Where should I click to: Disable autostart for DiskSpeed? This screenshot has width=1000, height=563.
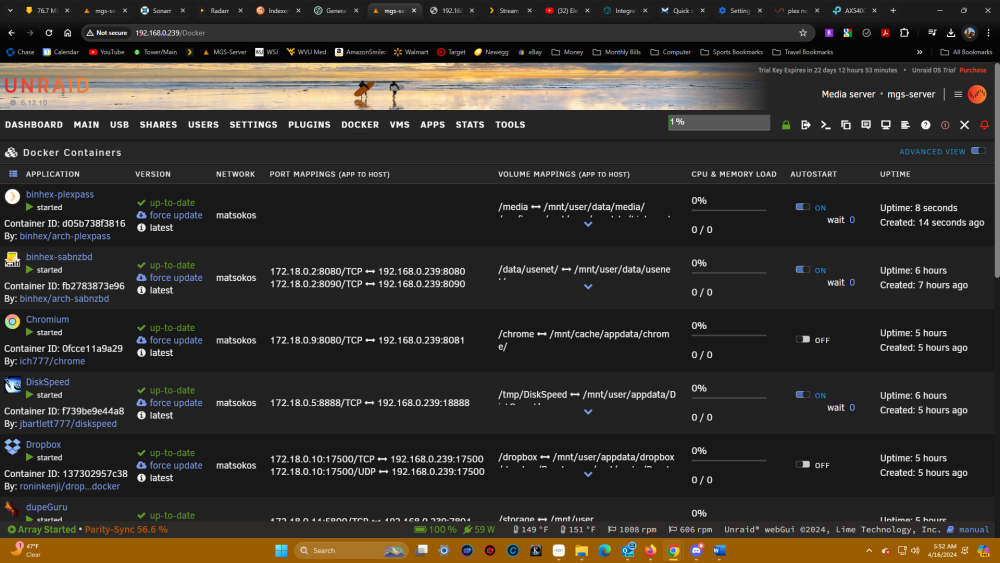[x=802, y=394]
